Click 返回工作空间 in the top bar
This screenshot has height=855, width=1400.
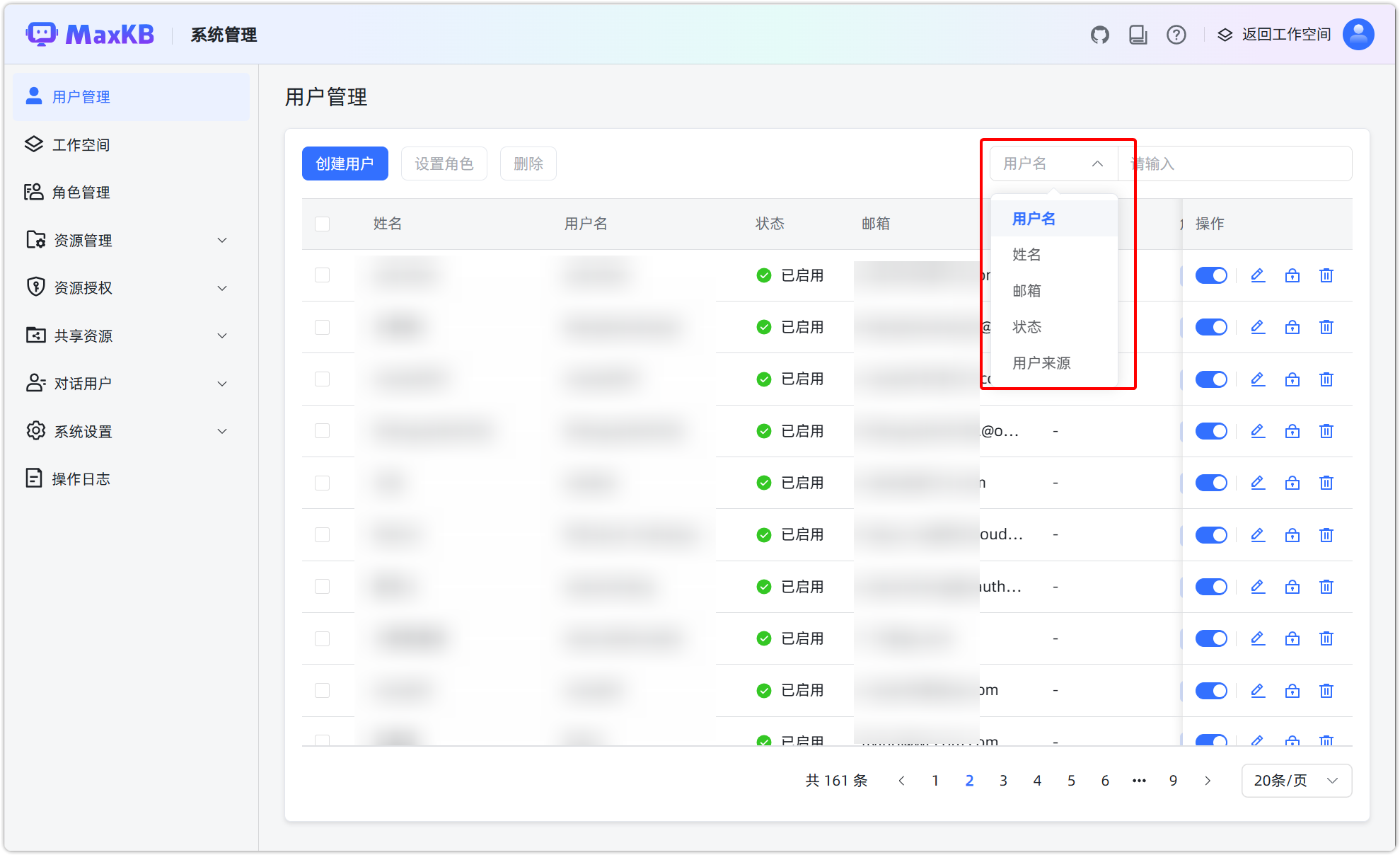click(x=1285, y=34)
